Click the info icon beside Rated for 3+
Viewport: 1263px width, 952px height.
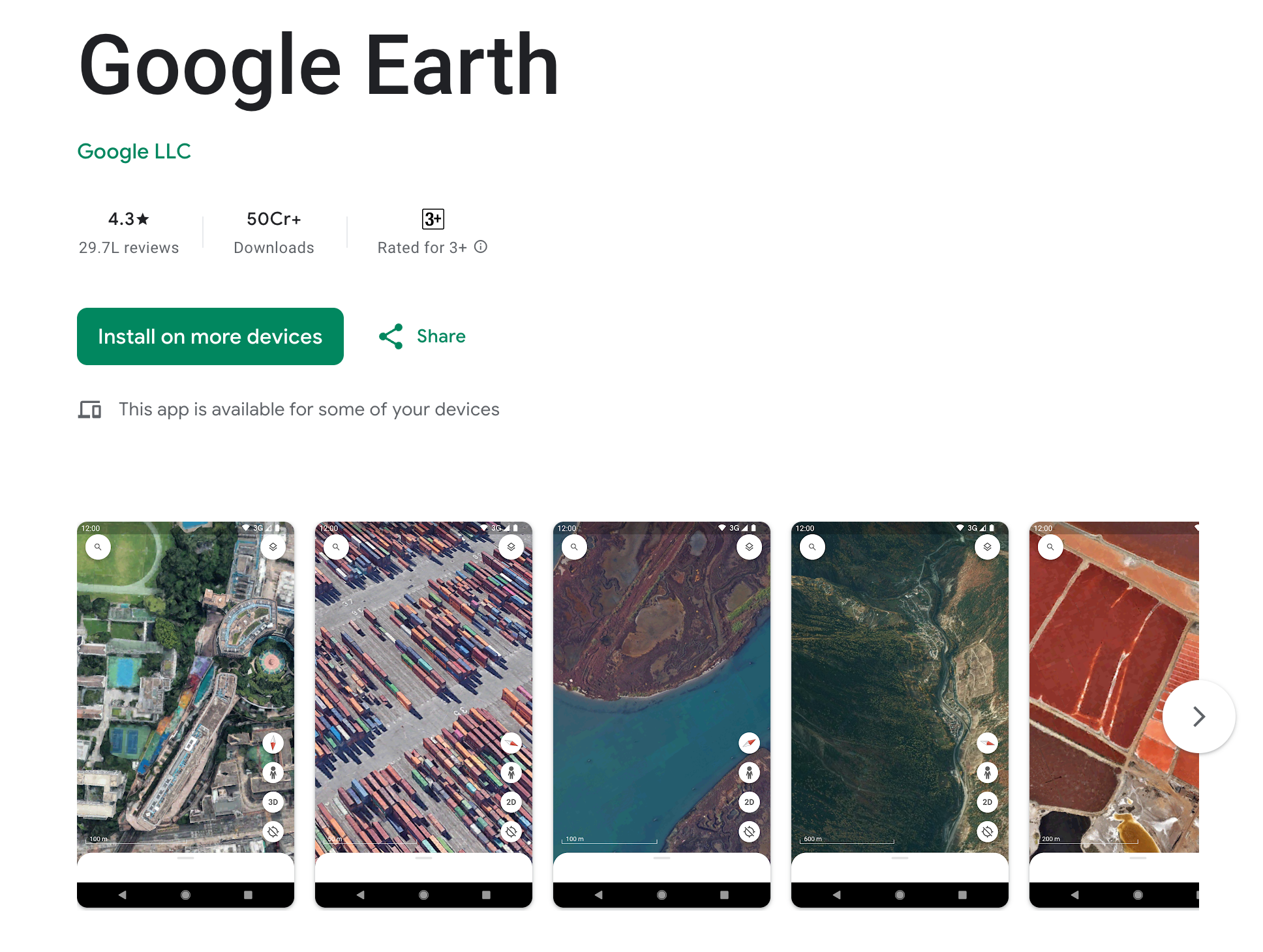pos(481,247)
